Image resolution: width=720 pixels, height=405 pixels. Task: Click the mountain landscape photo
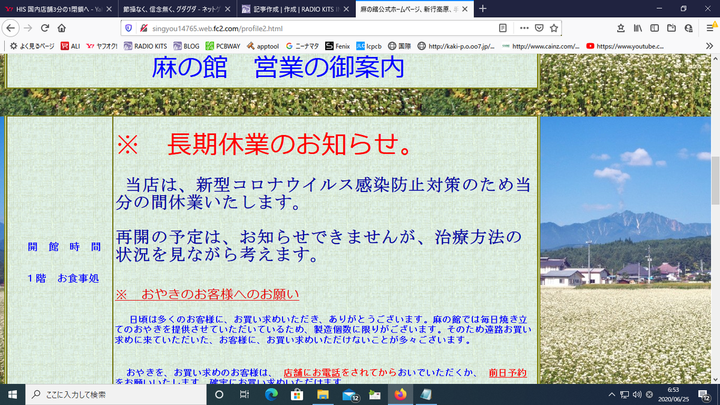pos(625,250)
